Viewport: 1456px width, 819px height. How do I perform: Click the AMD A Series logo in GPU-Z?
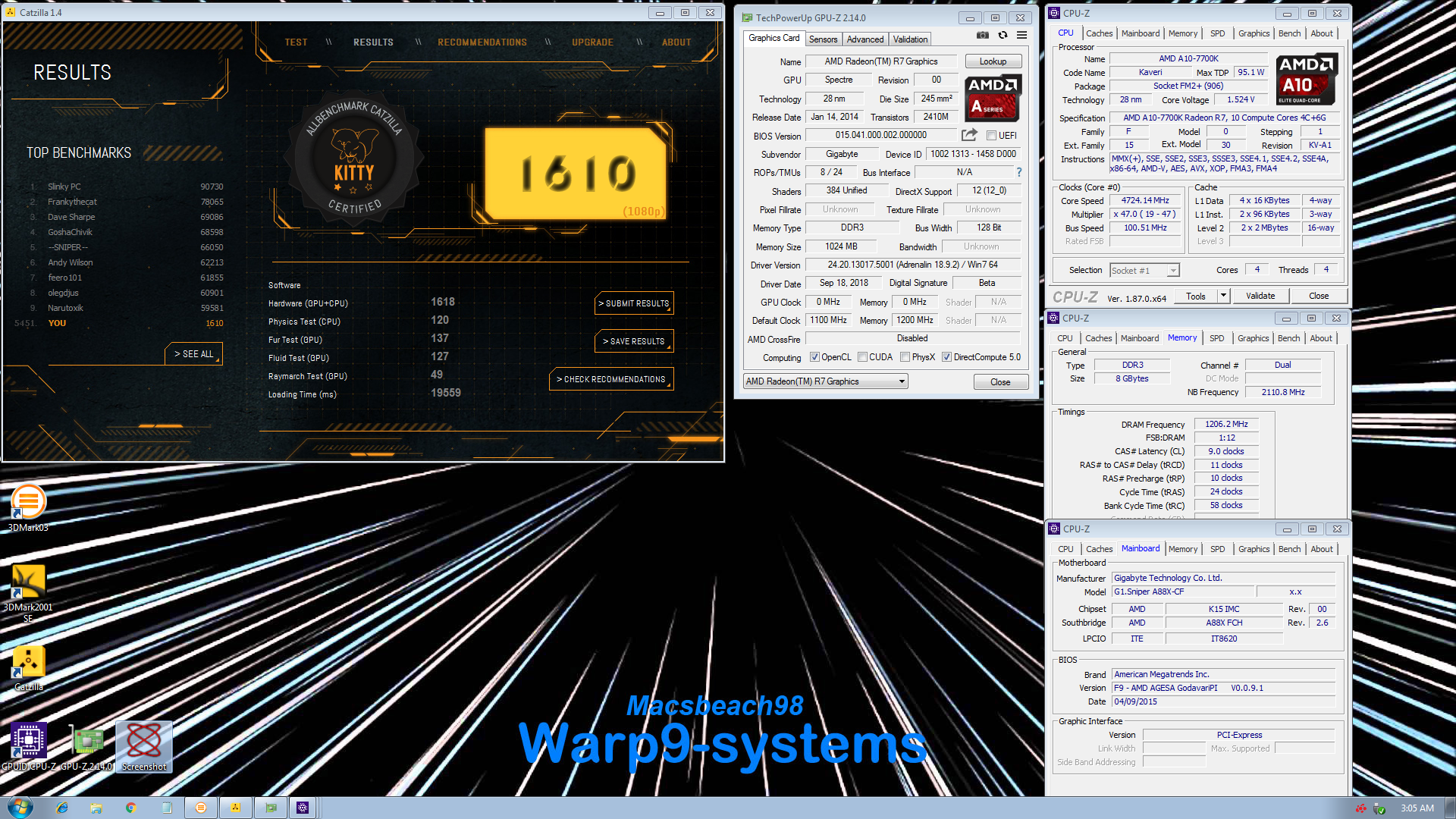click(993, 98)
